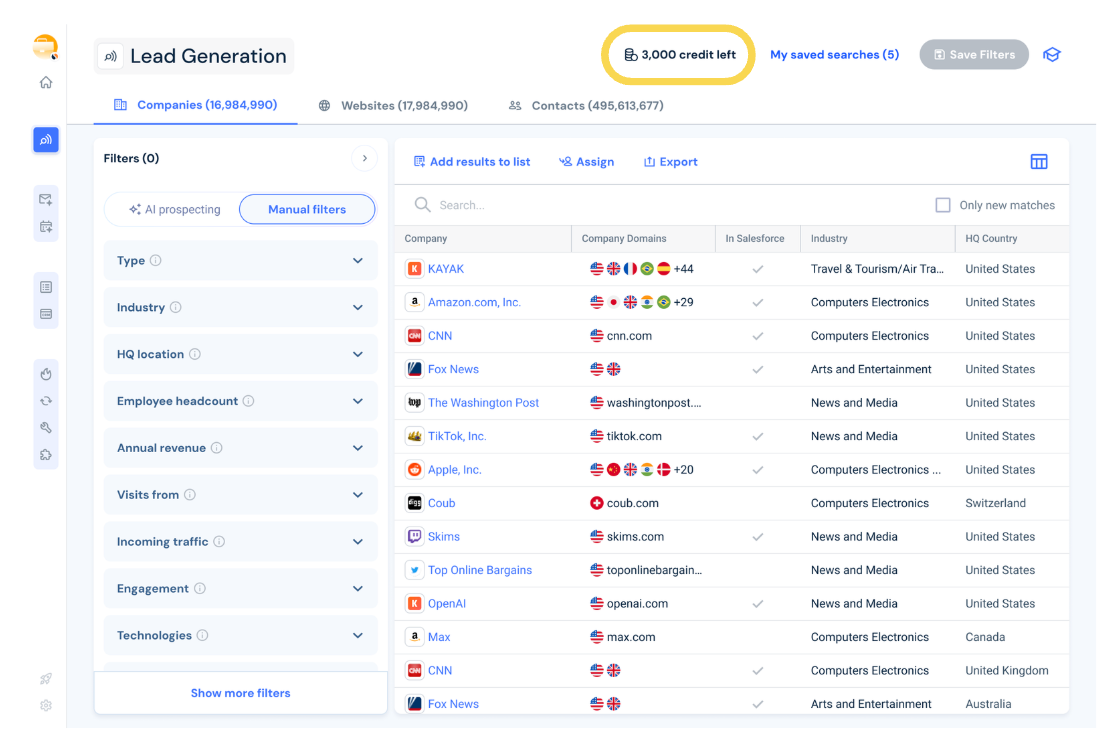Expand the Engagement filter

(x=240, y=588)
